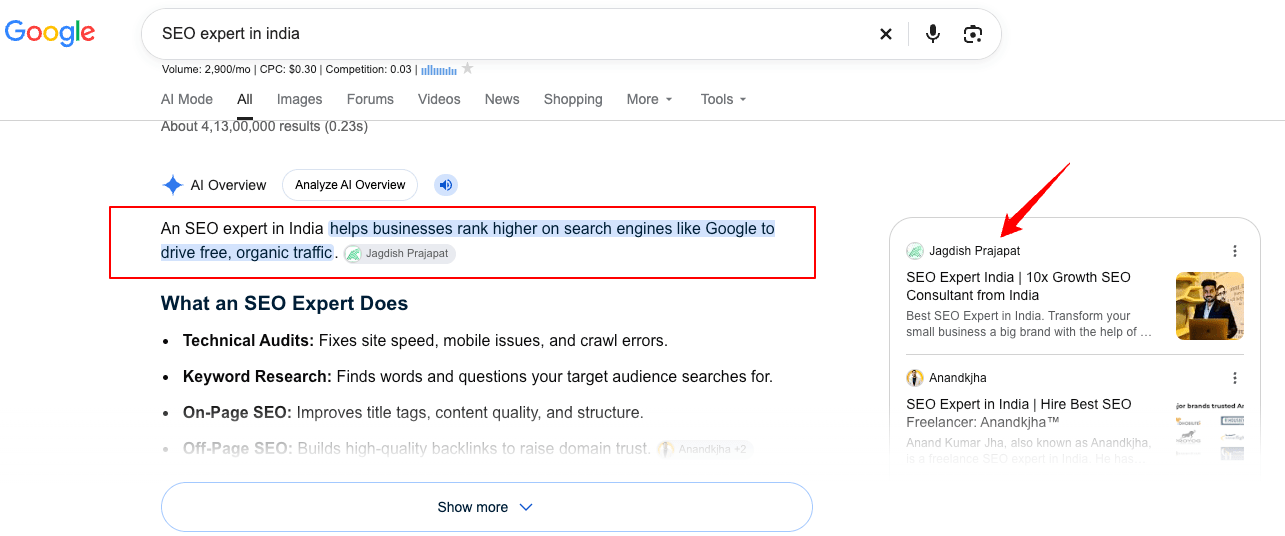This screenshot has width=1285, height=536.
Task: Go to the News tab
Action: (x=502, y=99)
